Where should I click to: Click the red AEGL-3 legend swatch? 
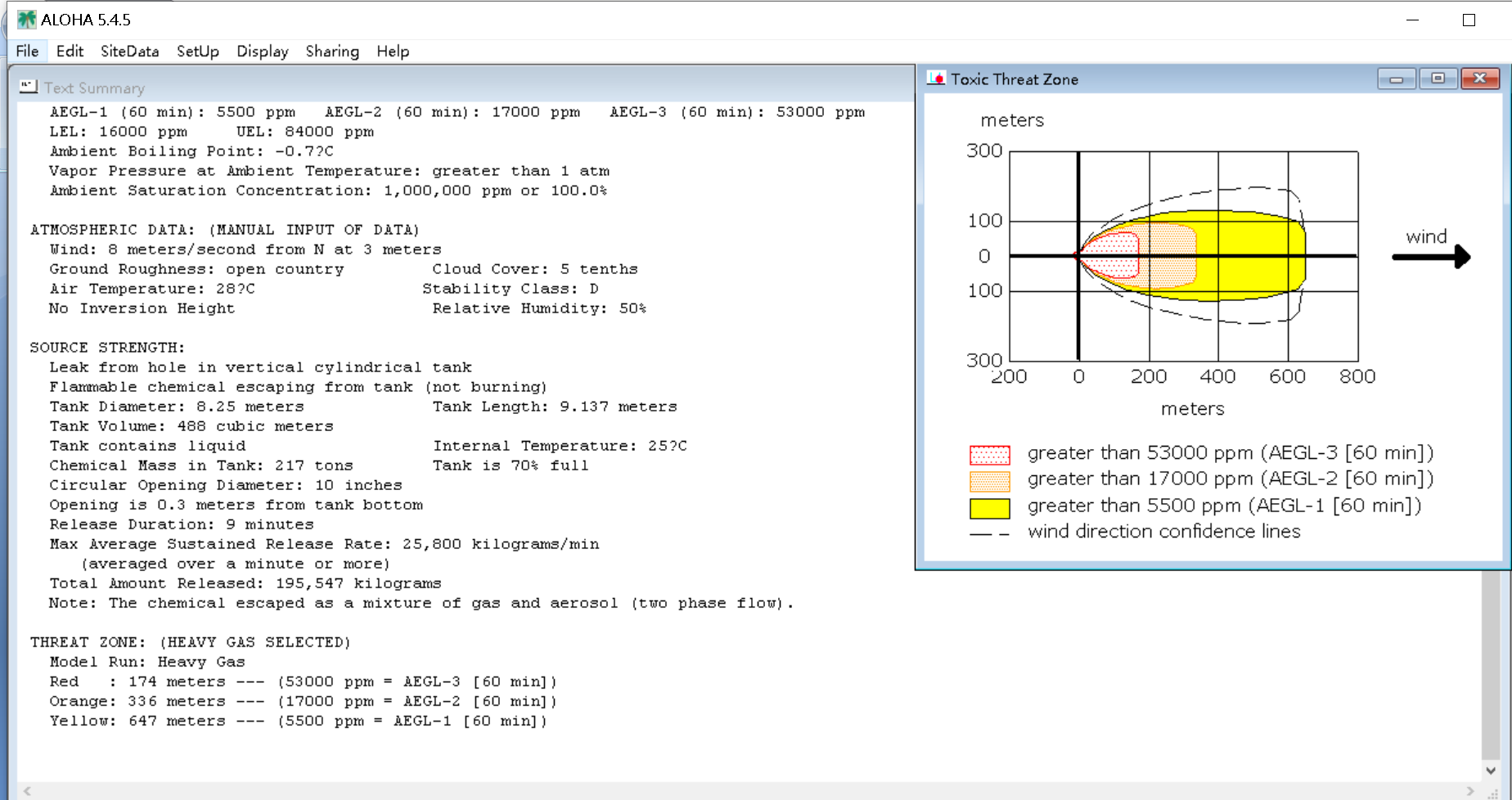tap(990, 455)
